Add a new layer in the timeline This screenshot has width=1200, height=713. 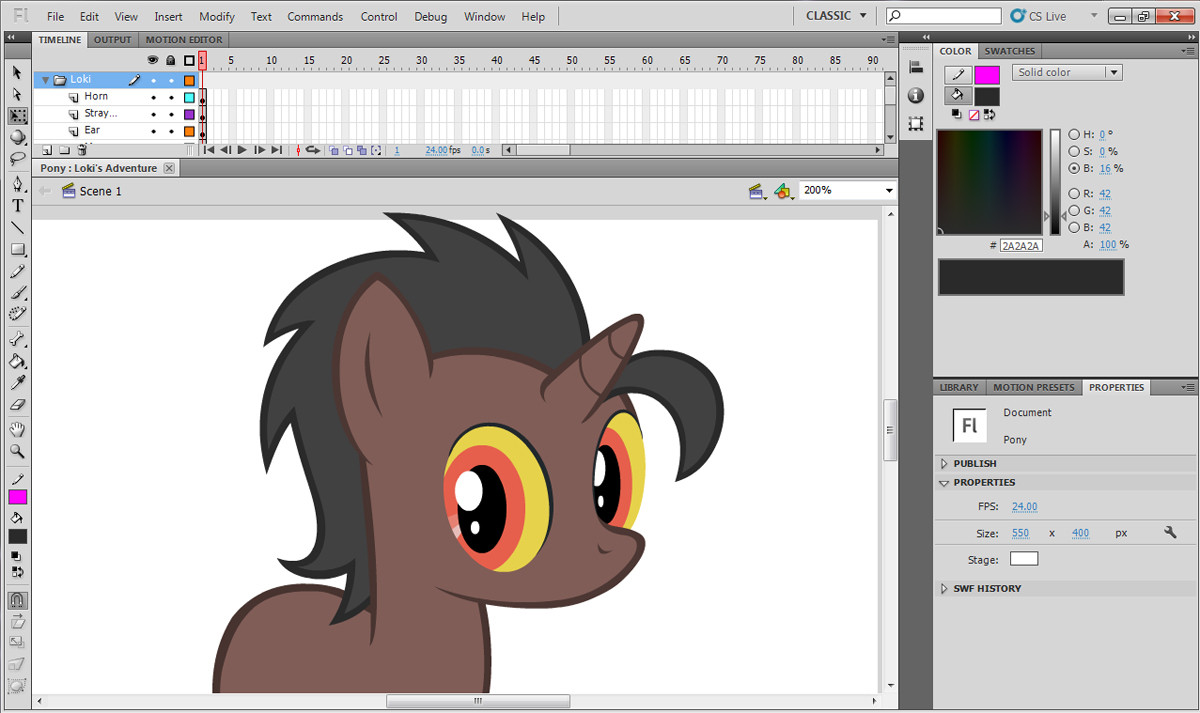(47, 150)
